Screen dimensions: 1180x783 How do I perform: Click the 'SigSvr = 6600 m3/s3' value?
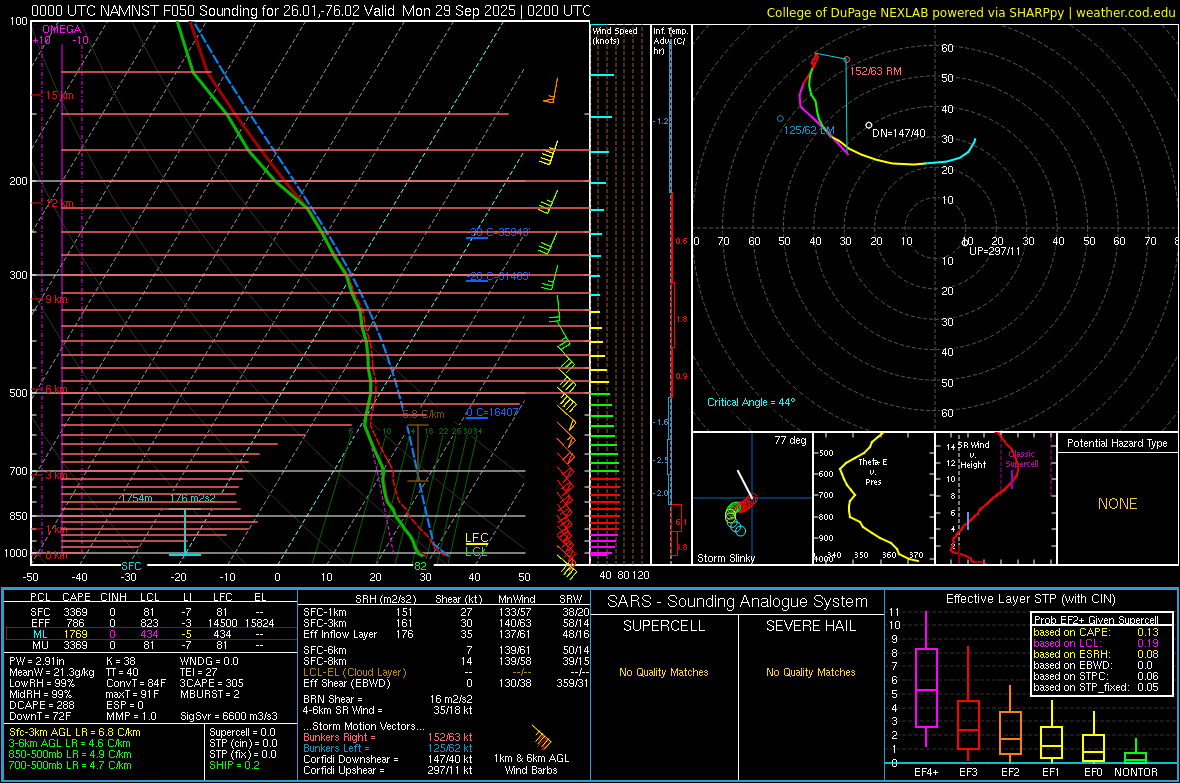tap(229, 716)
